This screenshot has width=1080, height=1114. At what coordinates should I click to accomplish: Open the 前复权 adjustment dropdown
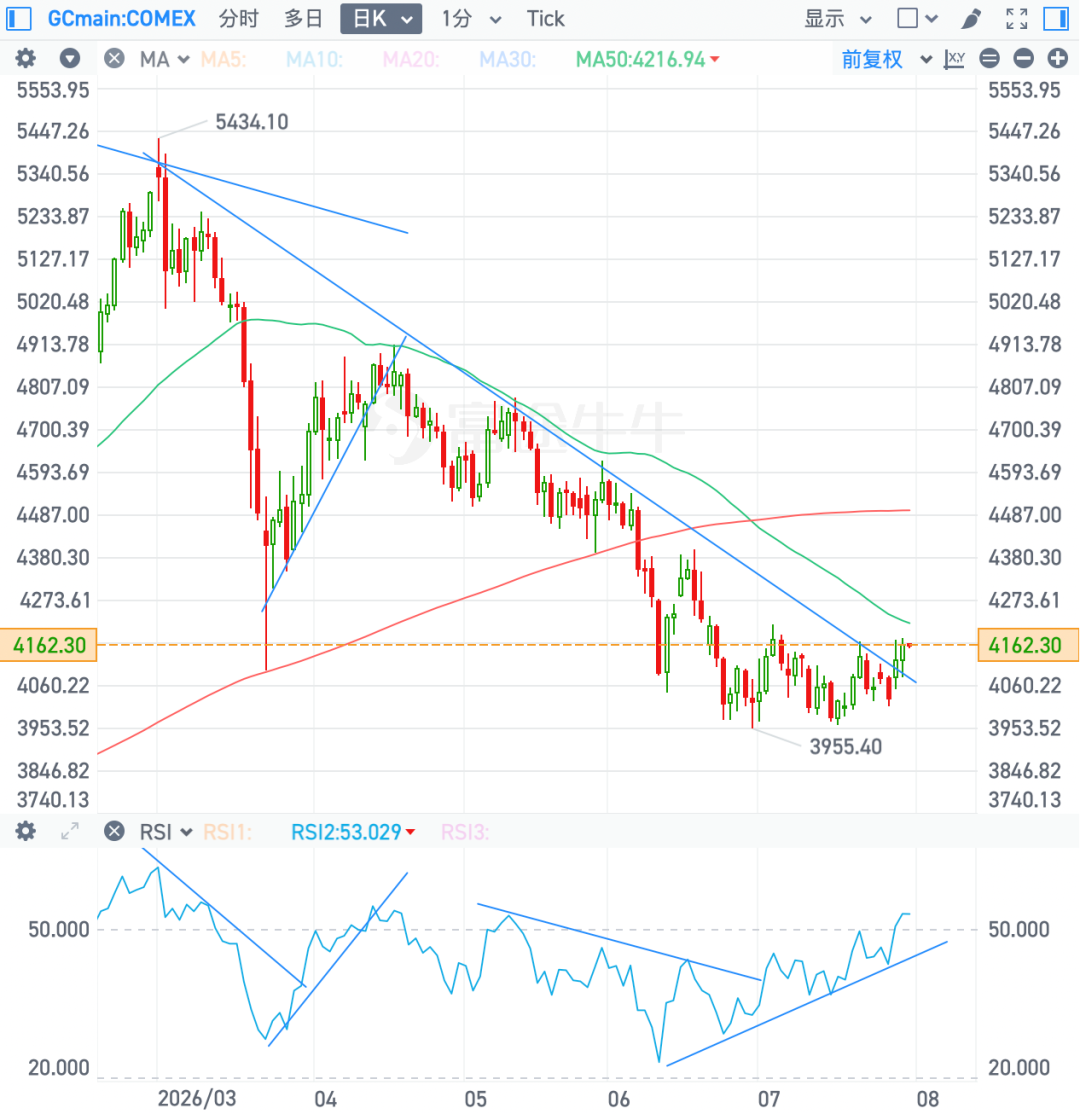tap(886, 59)
